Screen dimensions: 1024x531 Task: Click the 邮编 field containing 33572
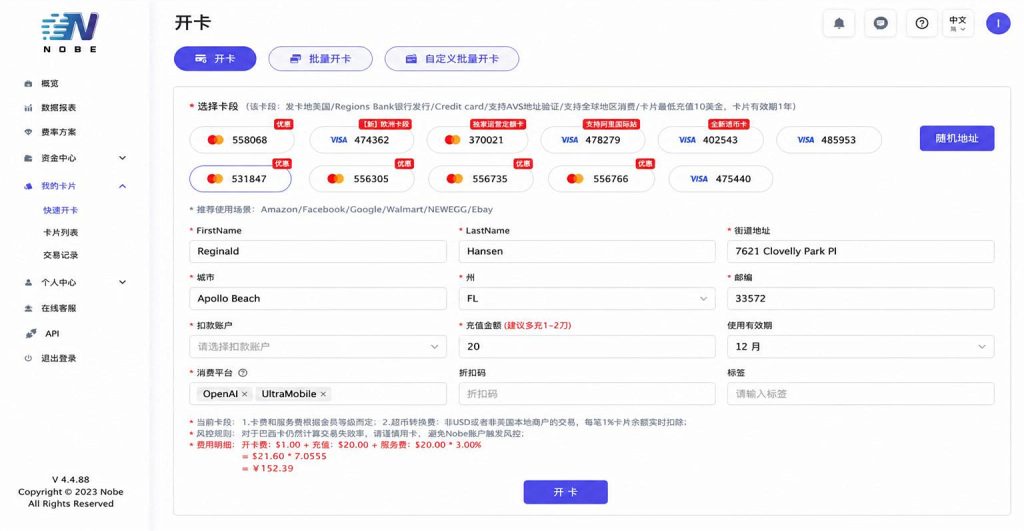pyautogui.click(x=861, y=298)
